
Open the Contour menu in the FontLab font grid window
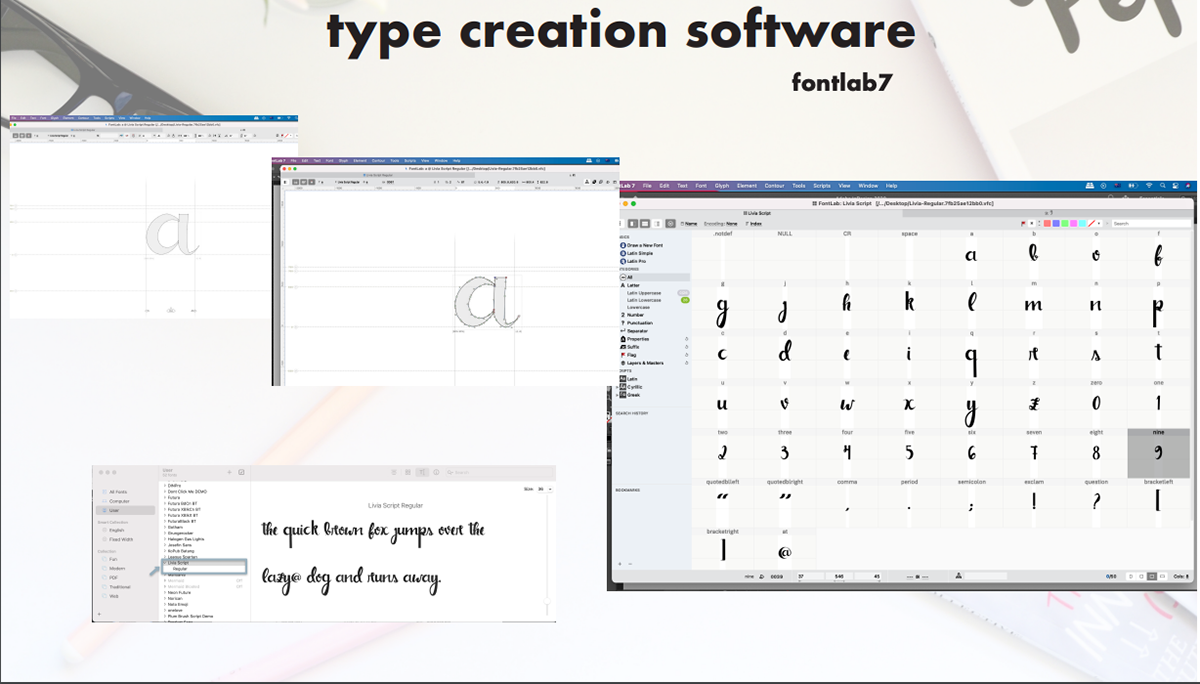click(x=774, y=186)
